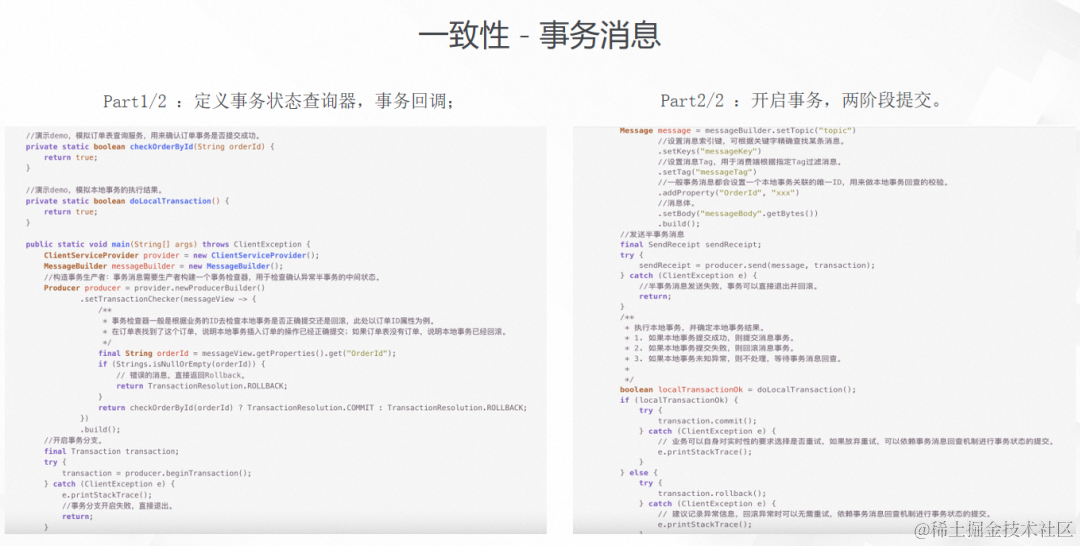Click the comment "//半事务消息发送失败，事务可以直接退出并回滚。"
The height and width of the screenshot is (546, 1080).
(729, 286)
